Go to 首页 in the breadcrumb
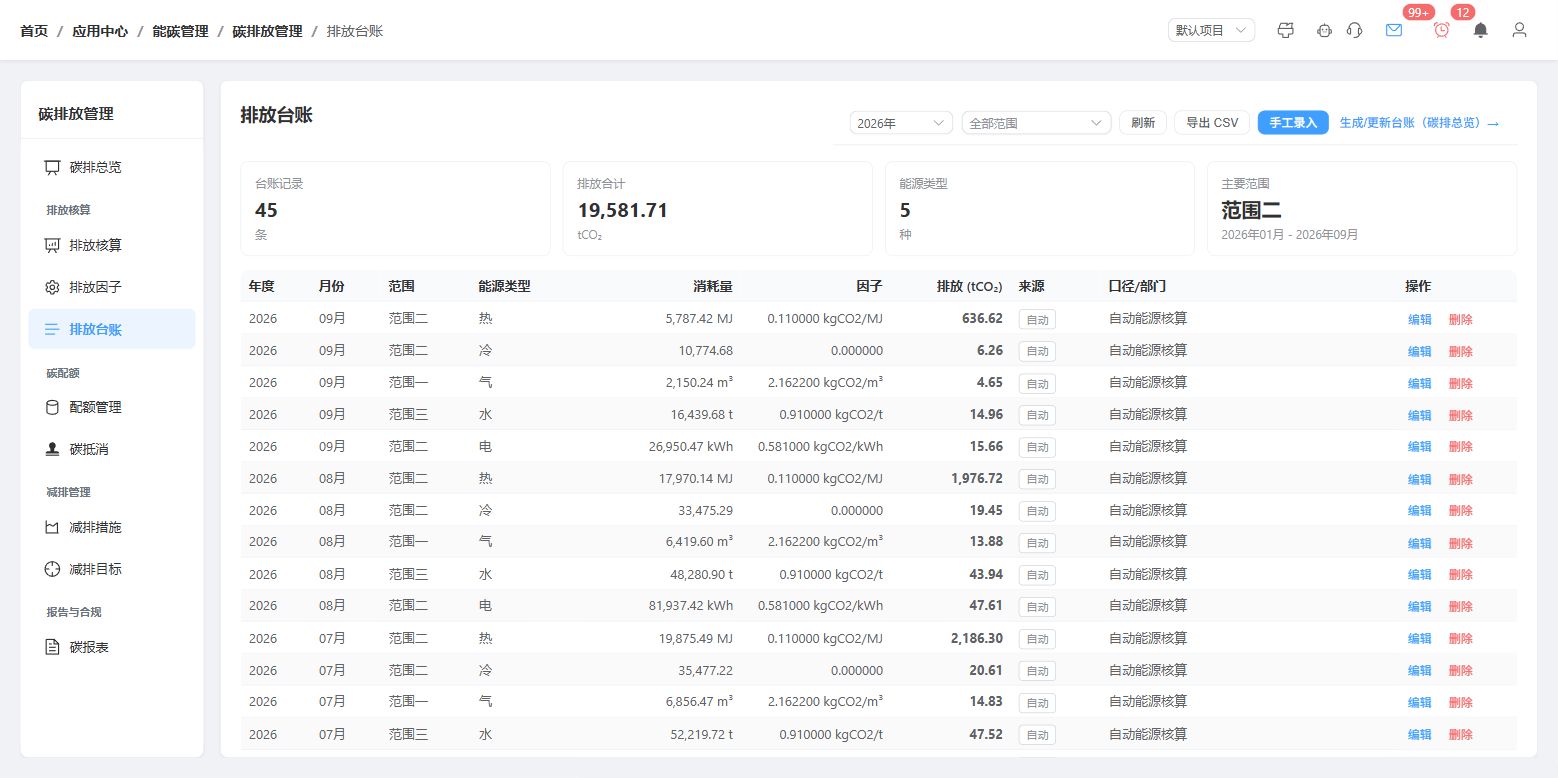This screenshot has width=1558, height=778. click(34, 31)
